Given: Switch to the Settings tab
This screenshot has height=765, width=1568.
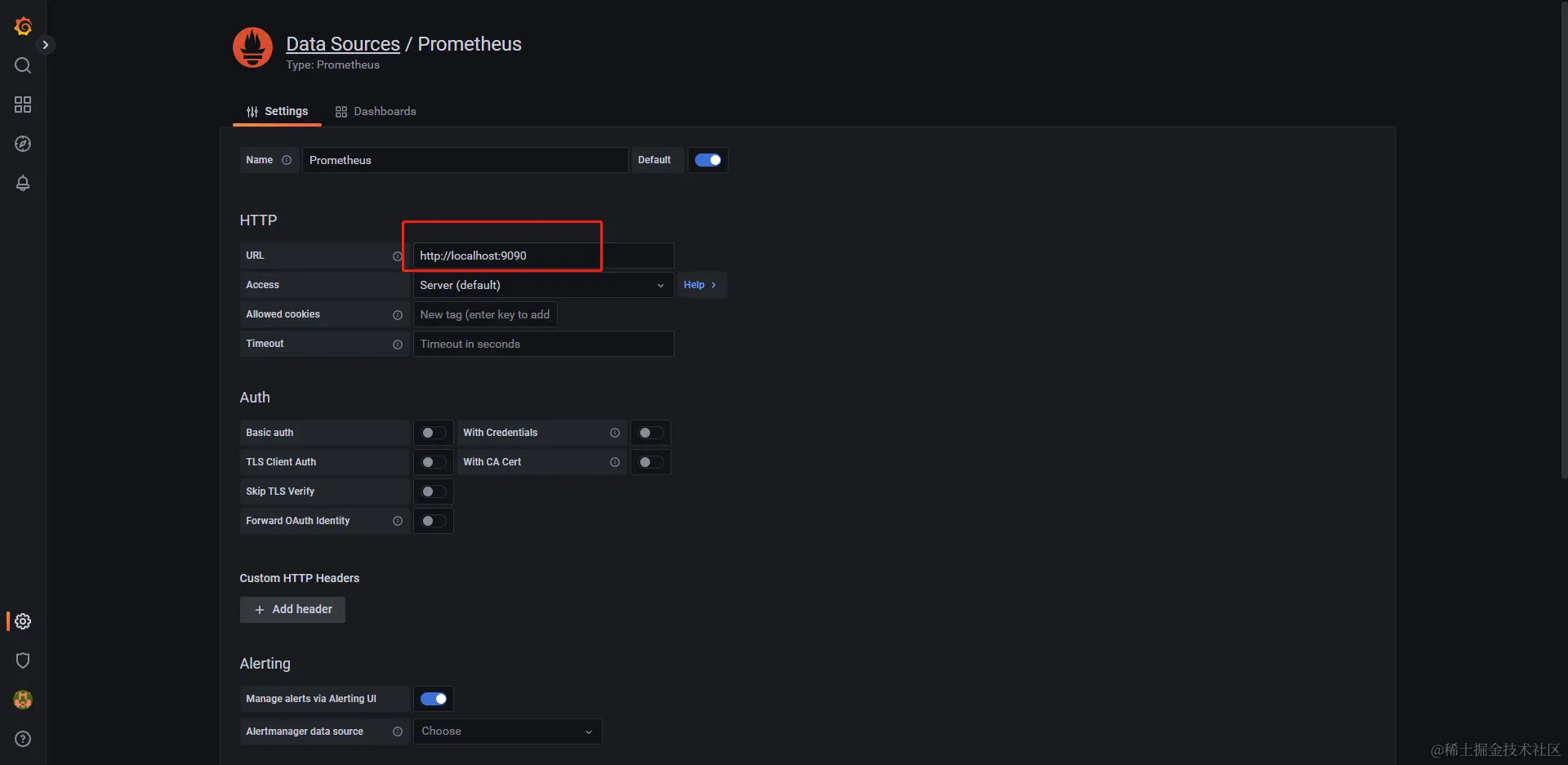Looking at the screenshot, I should tap(277, 112).
